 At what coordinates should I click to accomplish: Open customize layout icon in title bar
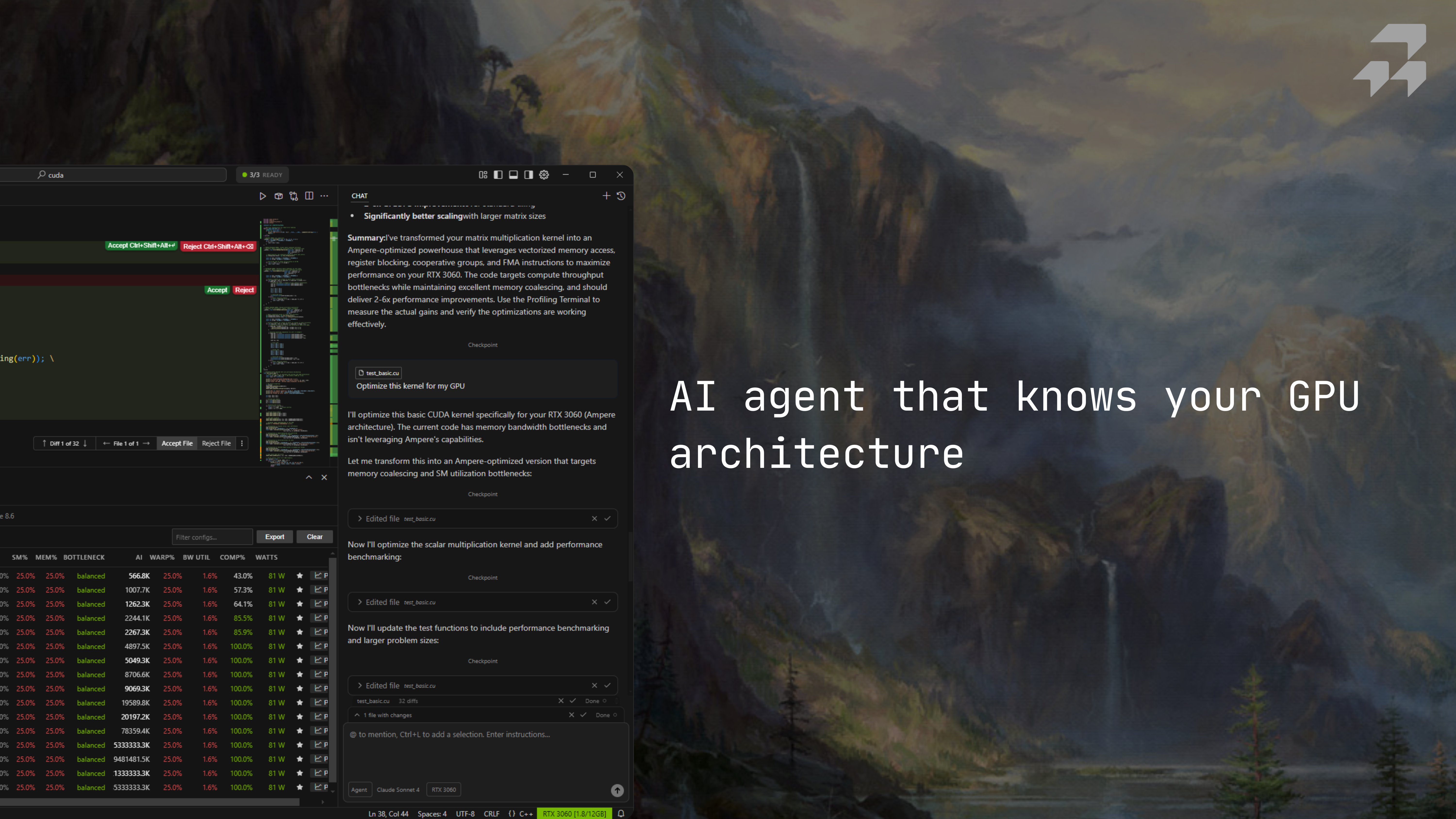pyautogui.click(x=483, y=175)
